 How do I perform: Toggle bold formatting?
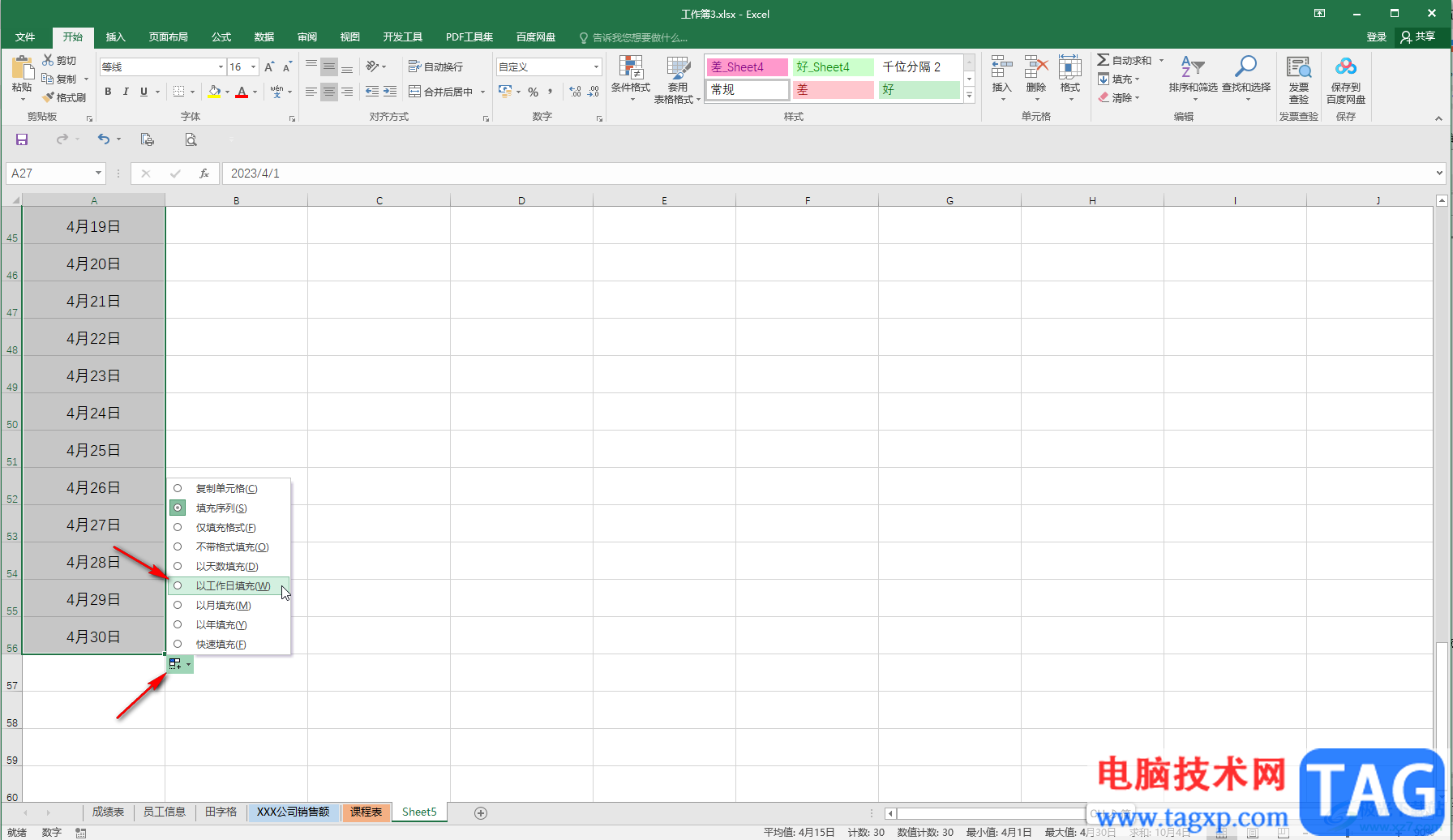[x=108, y=92]
